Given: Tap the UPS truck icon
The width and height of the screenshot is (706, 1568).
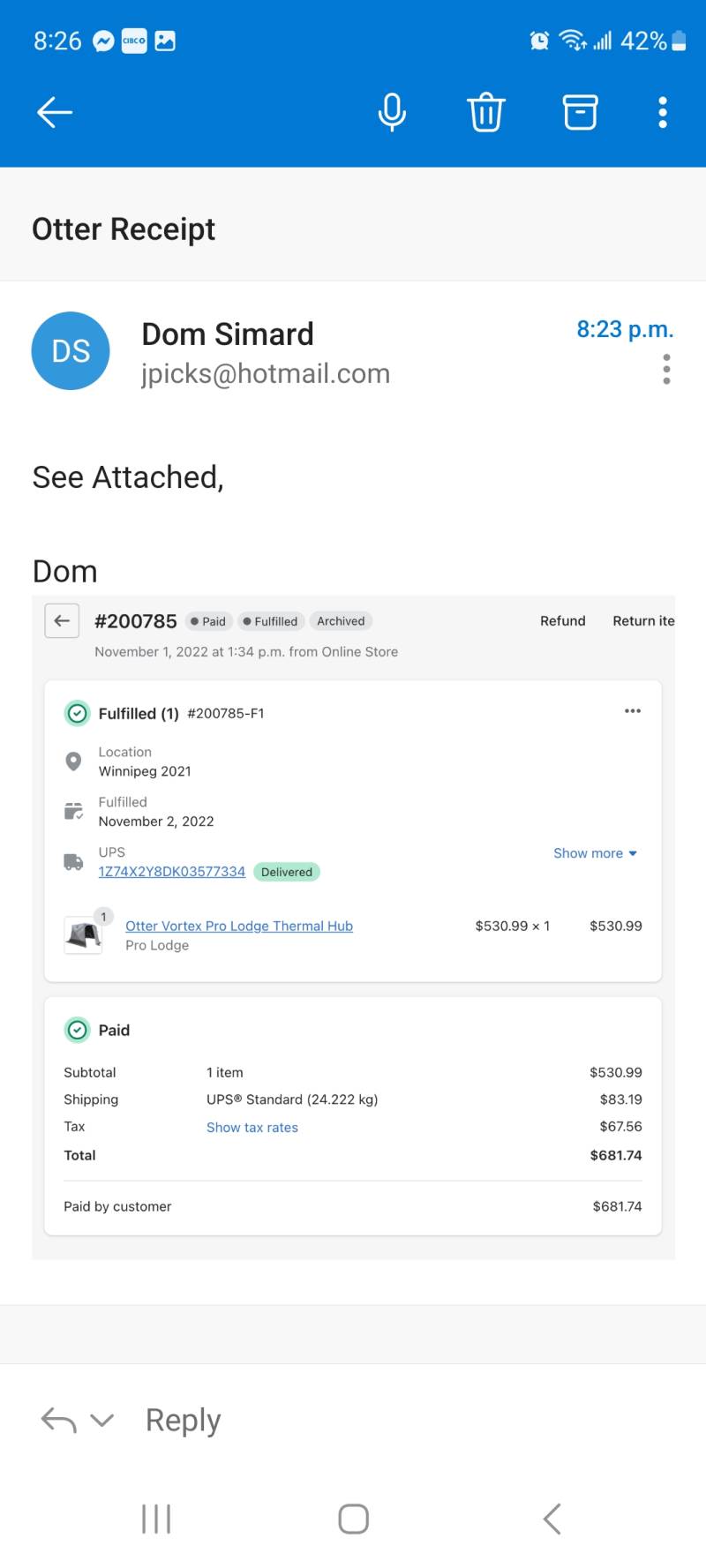Looking at the screenshot, I should pyautogui.click(x=74, y=861).
